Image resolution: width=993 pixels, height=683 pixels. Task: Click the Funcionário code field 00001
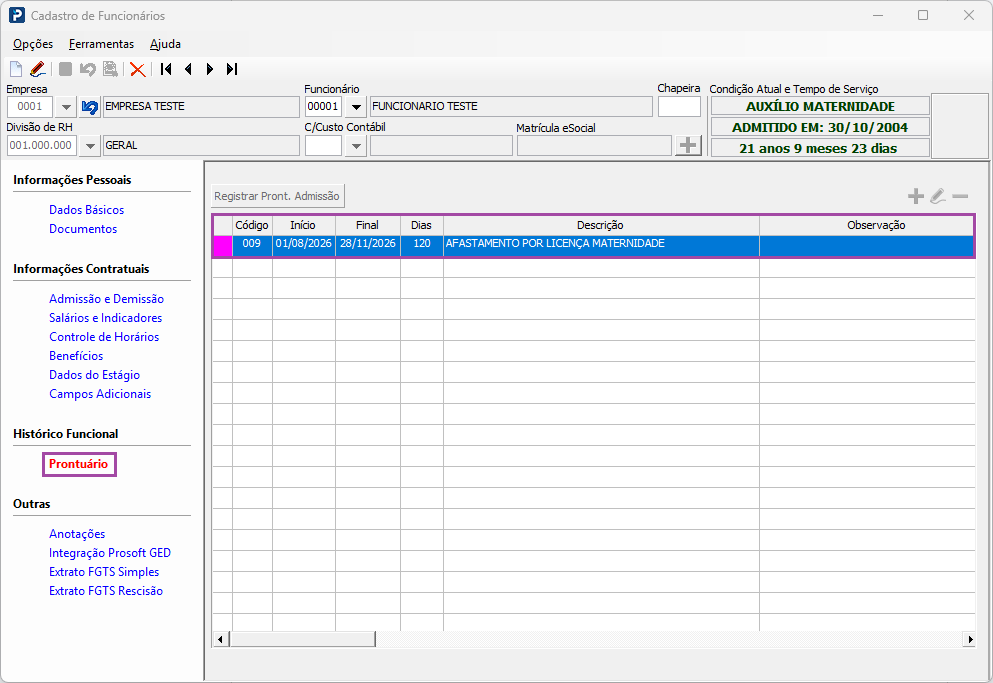click(x=323, y=107)
